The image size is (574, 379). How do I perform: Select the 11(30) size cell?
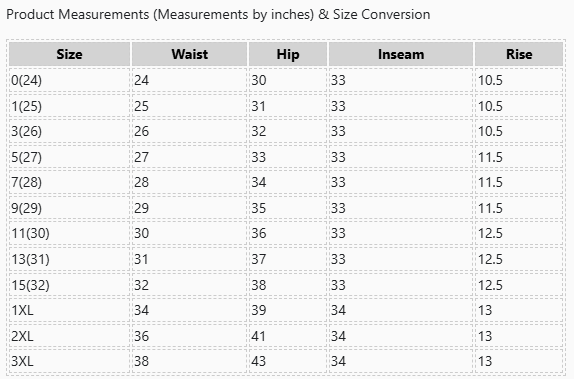[70, 233]
